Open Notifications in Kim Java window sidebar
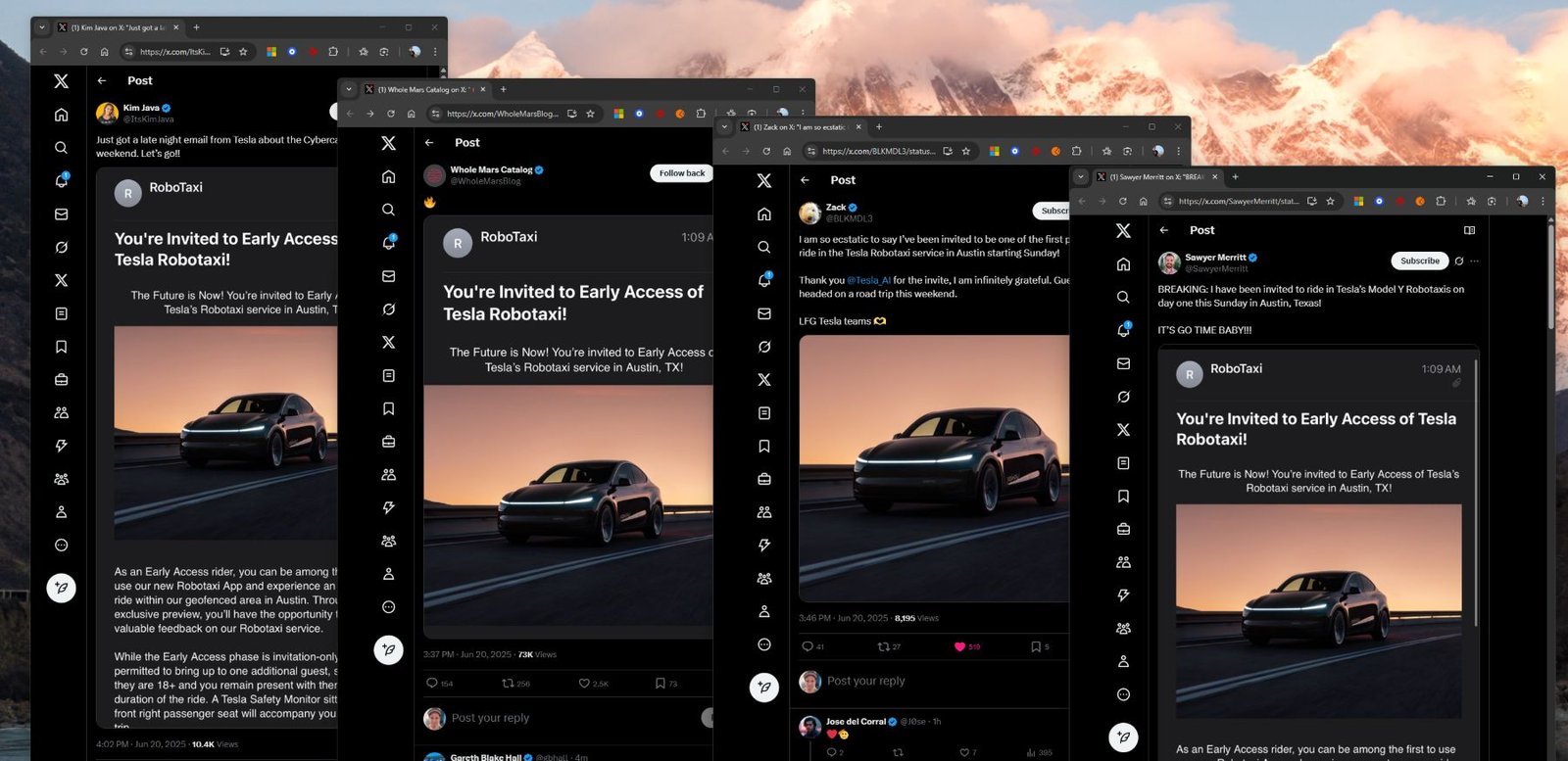 (x=61, y=181)
